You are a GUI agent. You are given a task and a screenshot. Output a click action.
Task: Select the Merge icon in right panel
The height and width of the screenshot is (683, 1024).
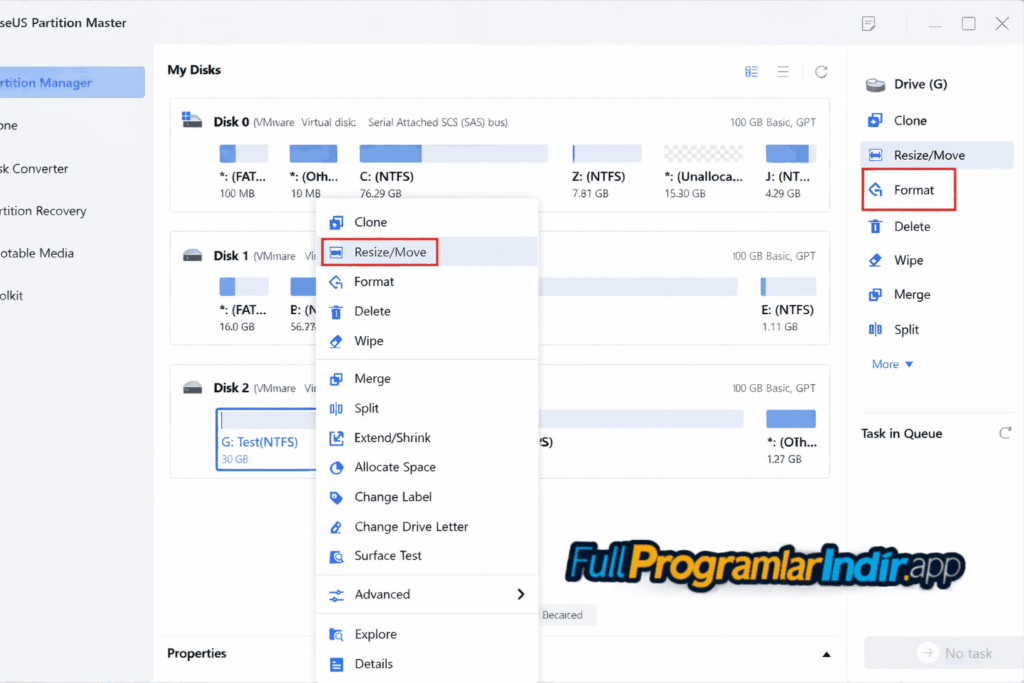point(877,294)
